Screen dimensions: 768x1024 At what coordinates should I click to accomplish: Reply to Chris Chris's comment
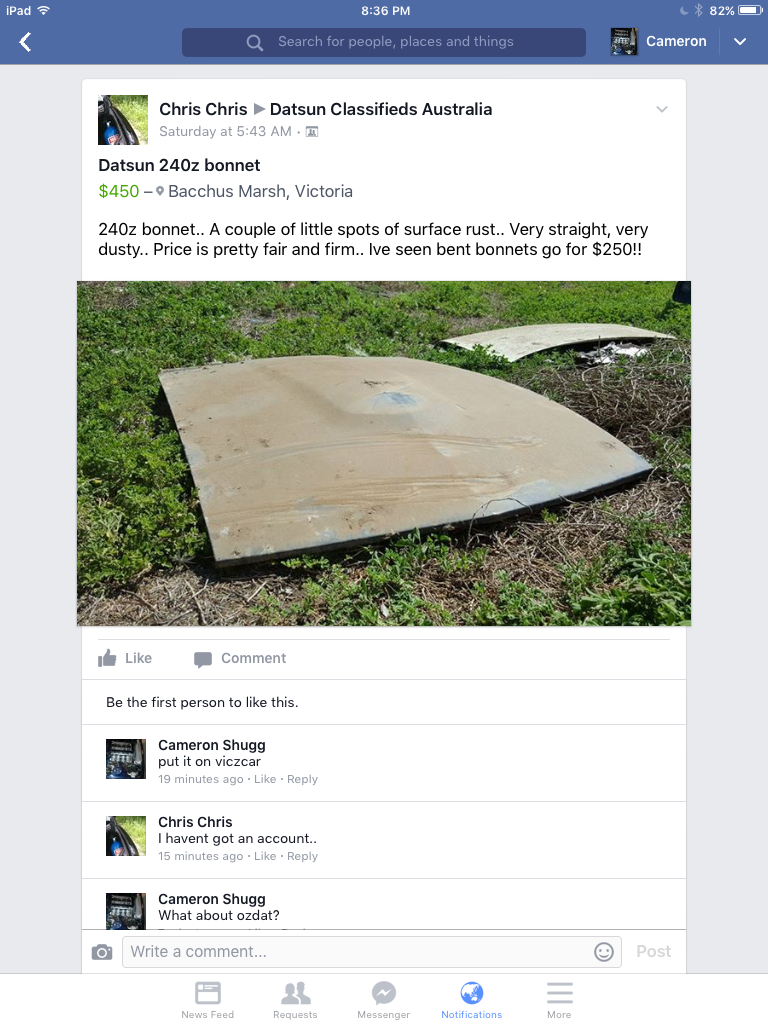point(302,856)
